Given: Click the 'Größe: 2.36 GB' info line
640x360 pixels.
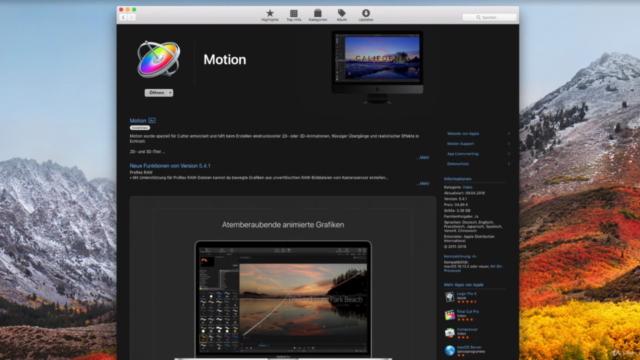Looking at the screenshot, I should [457, 211].
